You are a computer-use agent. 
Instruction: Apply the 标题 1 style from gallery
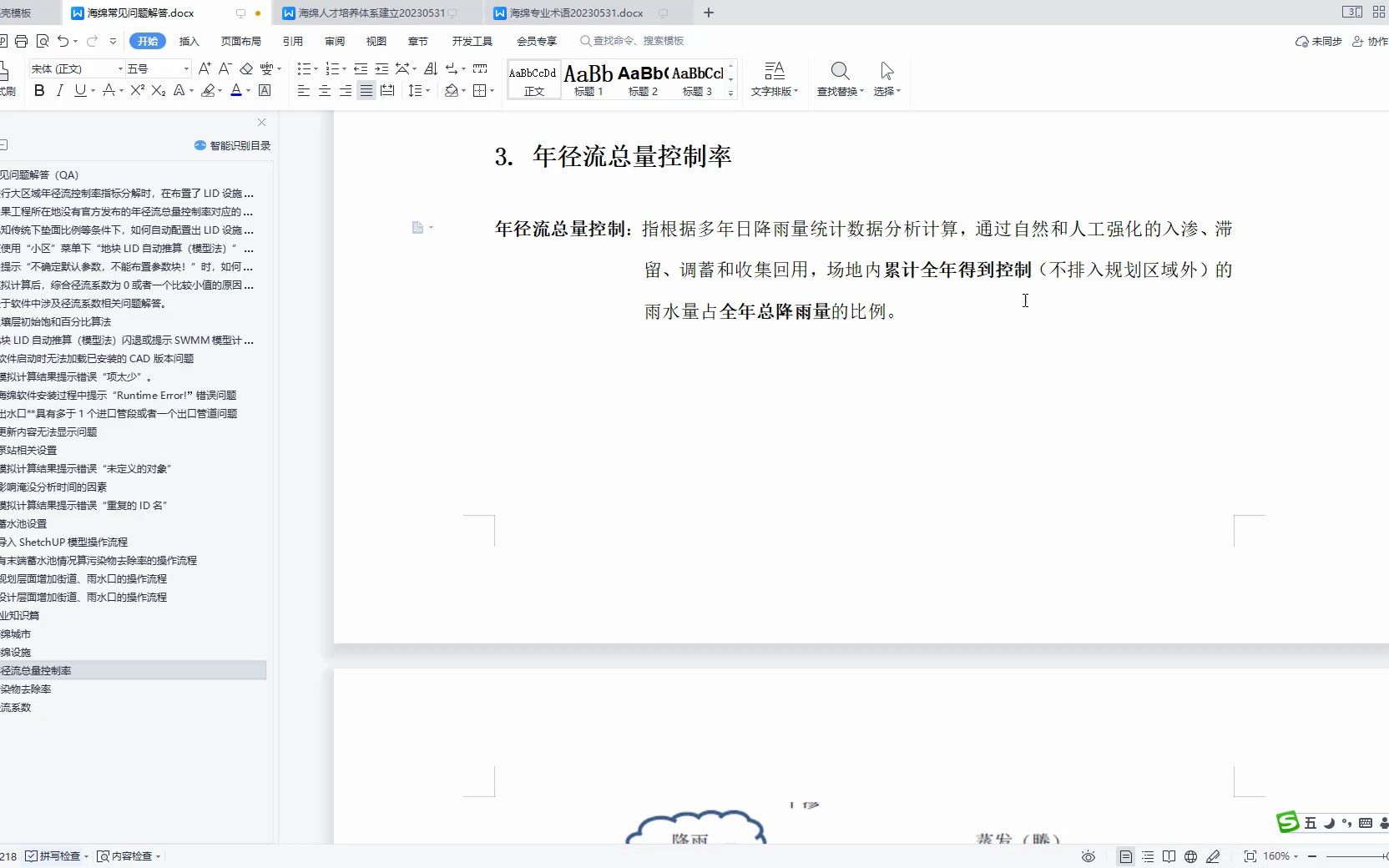(588, 79)
